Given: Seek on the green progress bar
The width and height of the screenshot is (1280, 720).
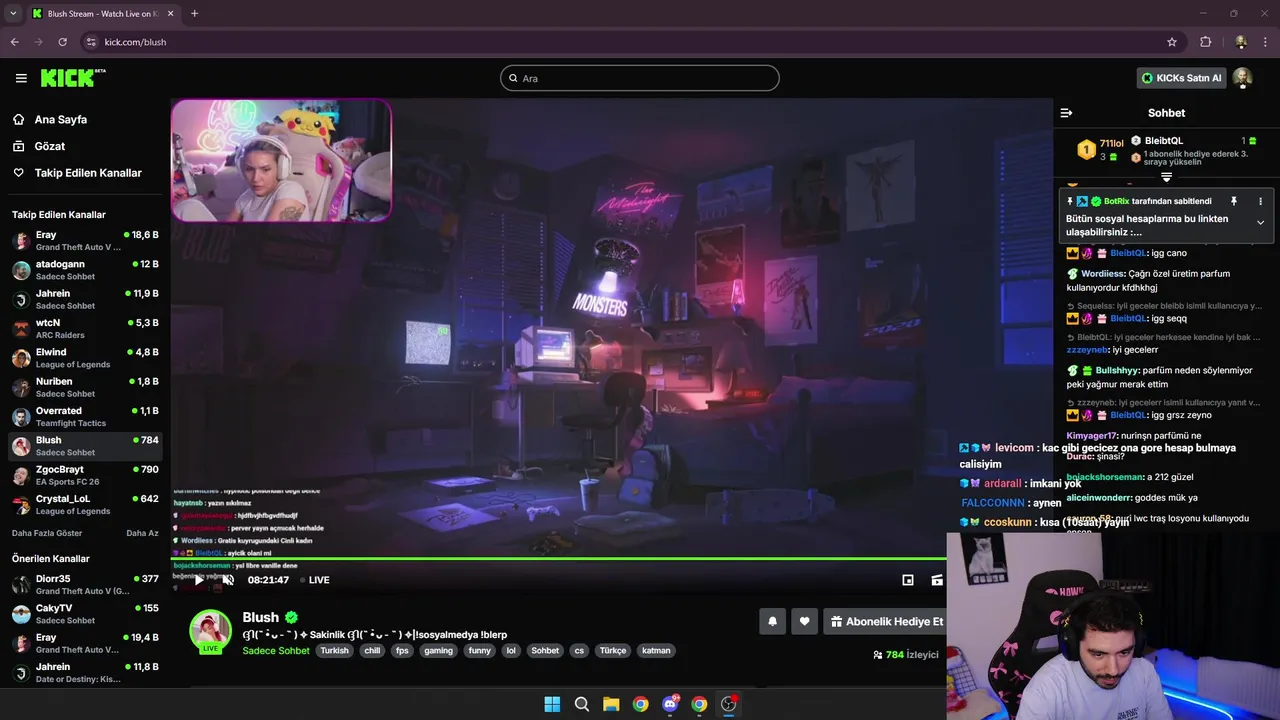Looking at the screenshot, I should 558,558.
